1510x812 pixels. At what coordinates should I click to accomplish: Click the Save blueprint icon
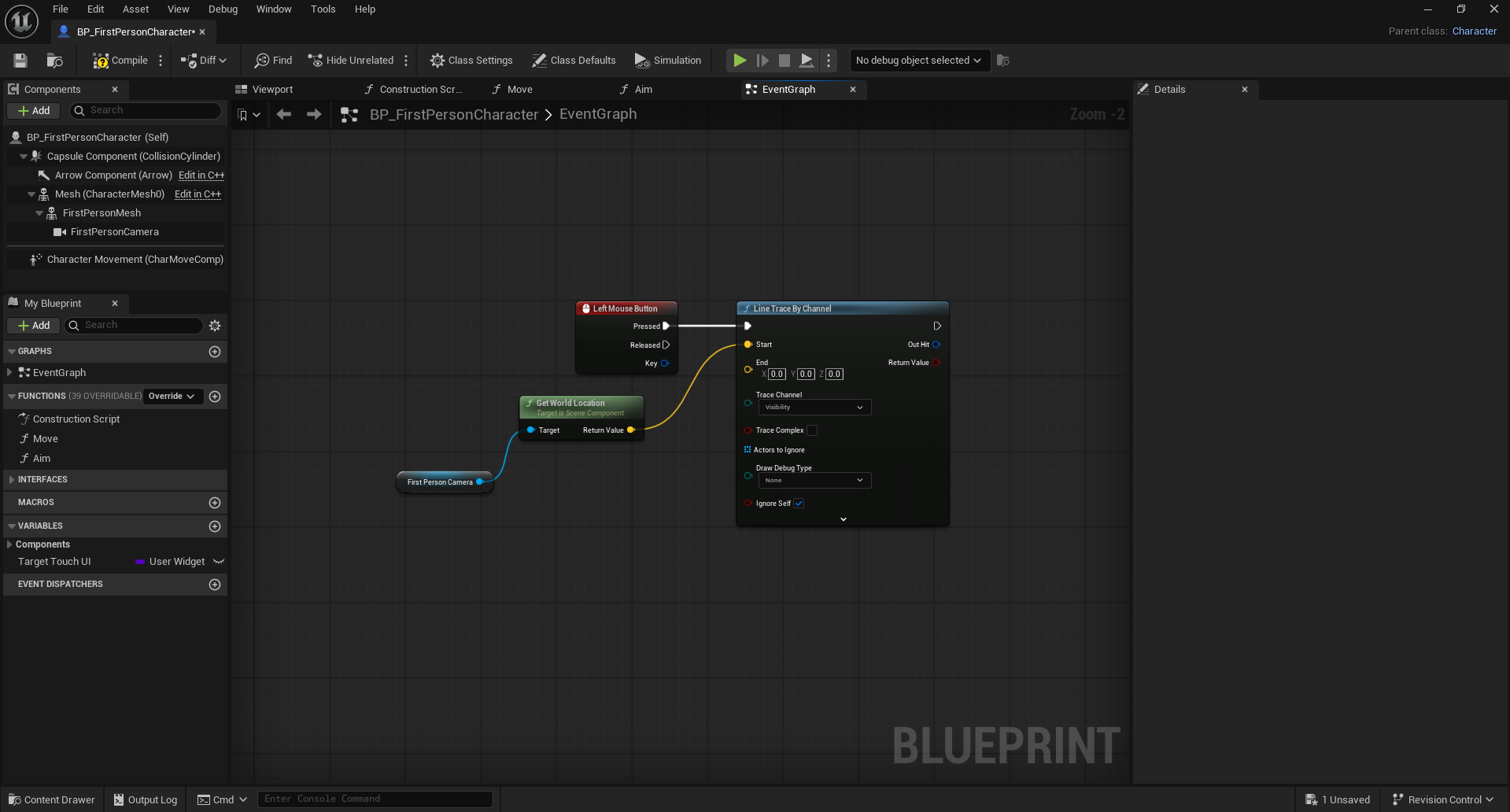click(20, 61)
